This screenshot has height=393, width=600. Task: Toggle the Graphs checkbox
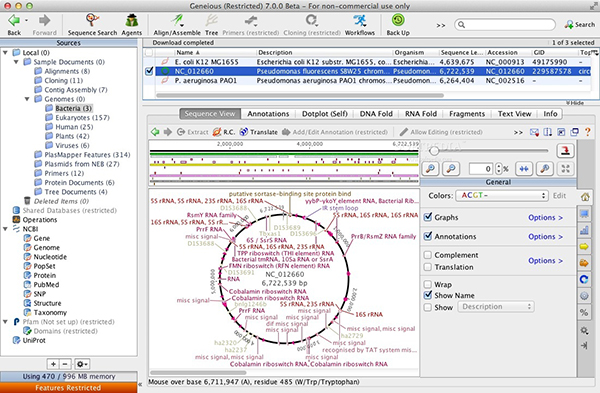coord(428,217)
